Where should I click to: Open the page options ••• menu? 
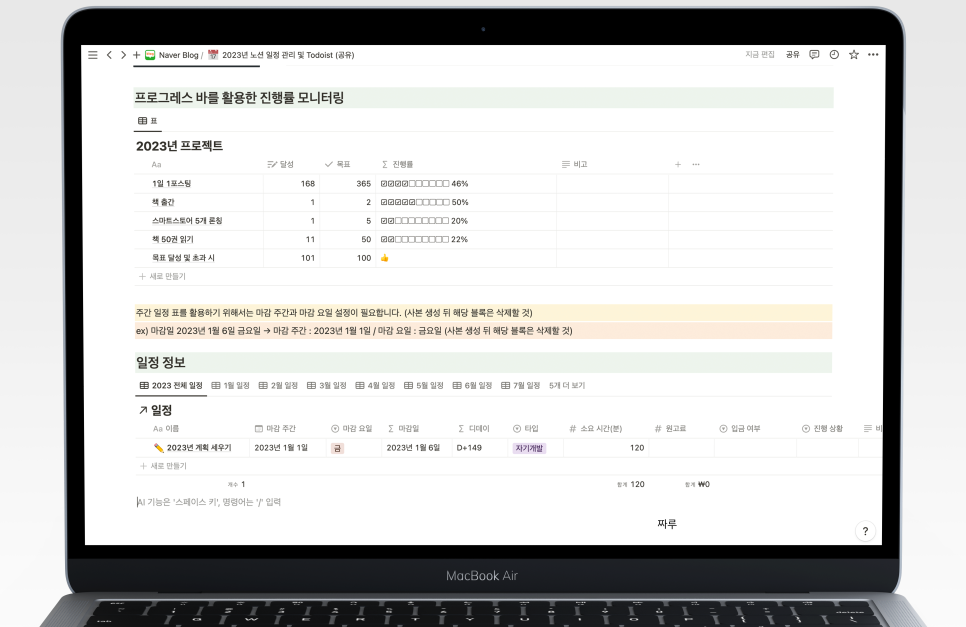(x=873, y=55)
